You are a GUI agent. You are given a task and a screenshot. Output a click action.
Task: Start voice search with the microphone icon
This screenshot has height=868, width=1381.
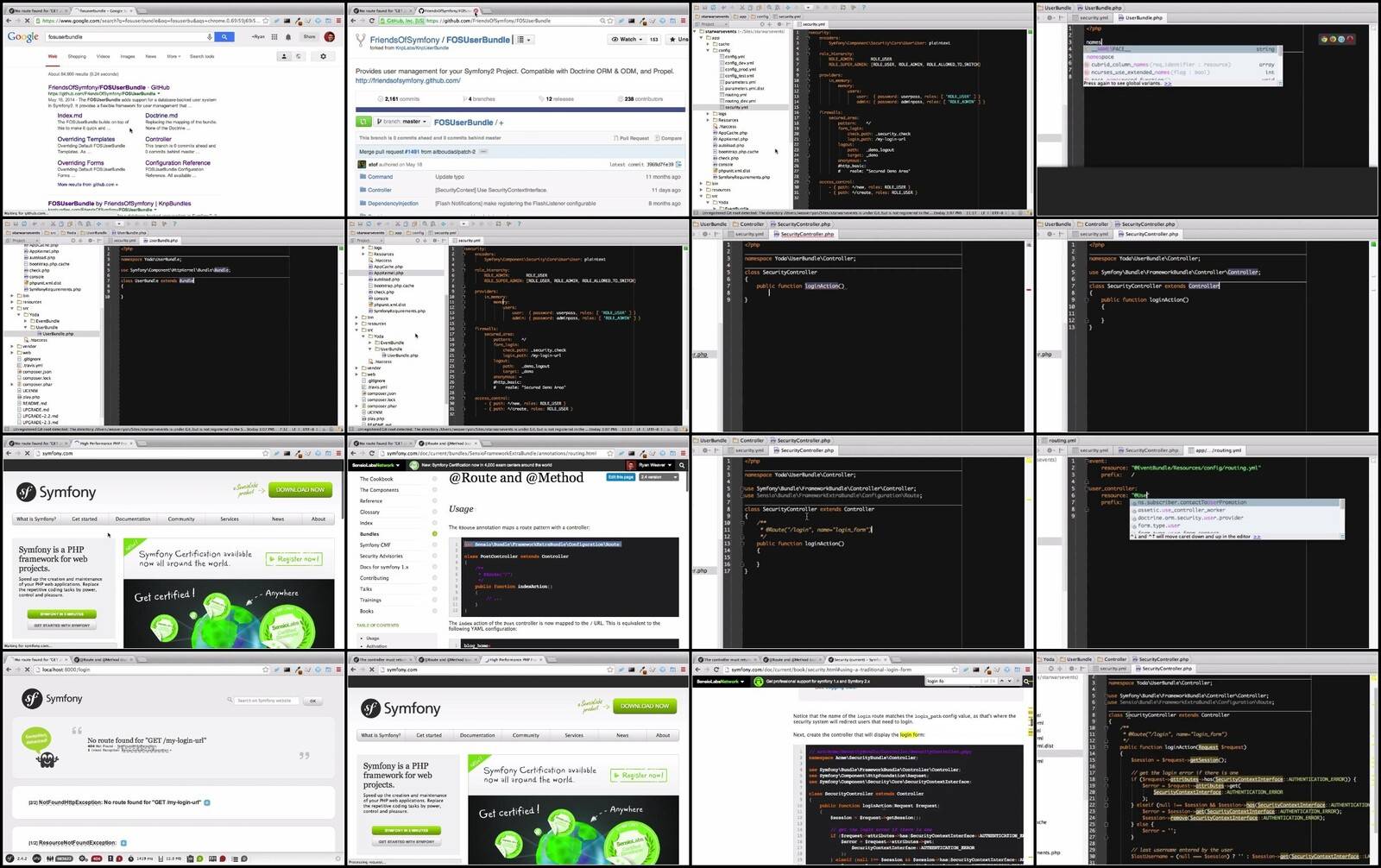(x=209, y=37)
